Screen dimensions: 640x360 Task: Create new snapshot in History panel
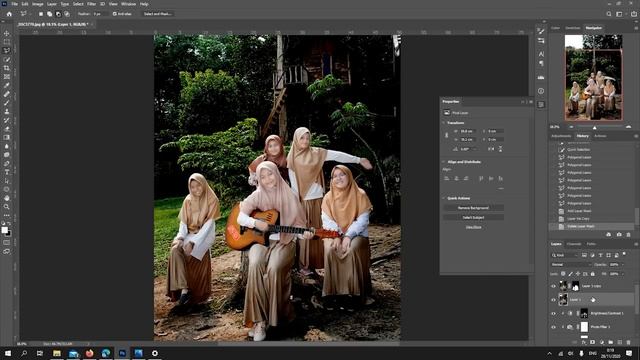coord(619,235)
